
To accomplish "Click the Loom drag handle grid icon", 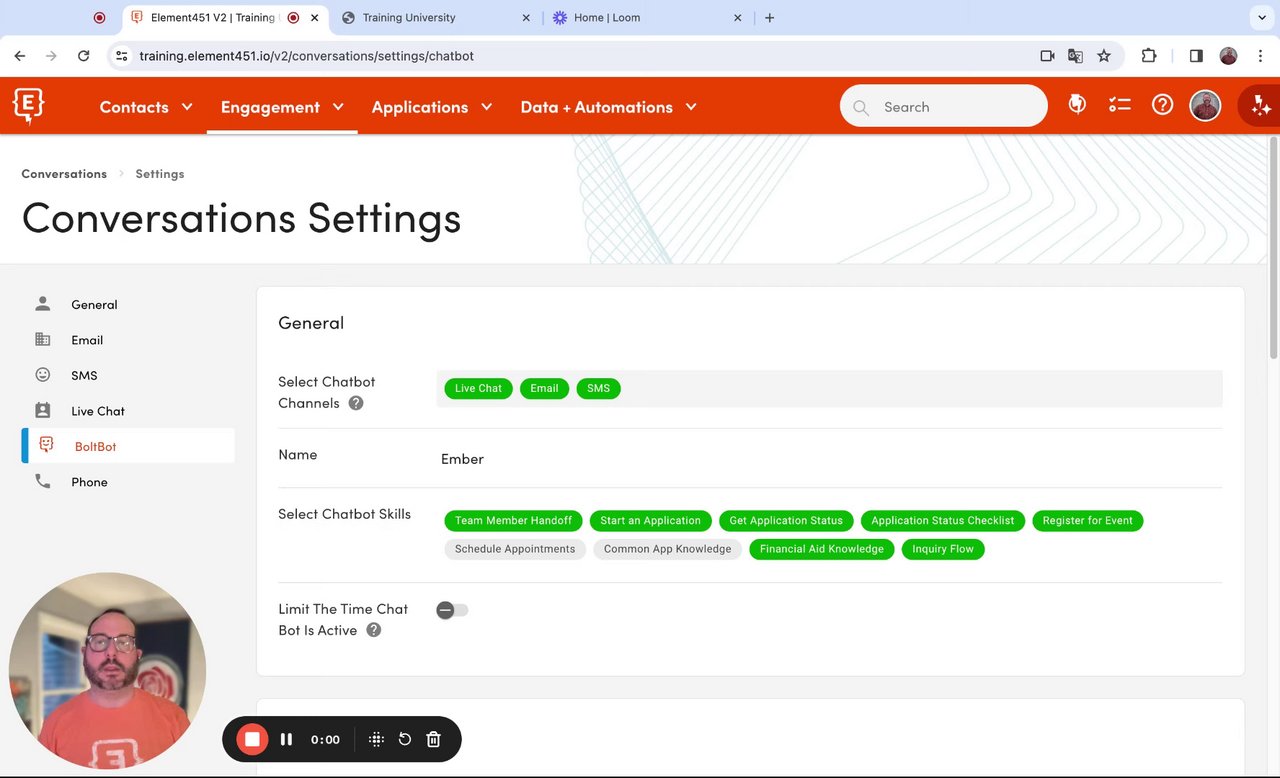I will [376, 739].
